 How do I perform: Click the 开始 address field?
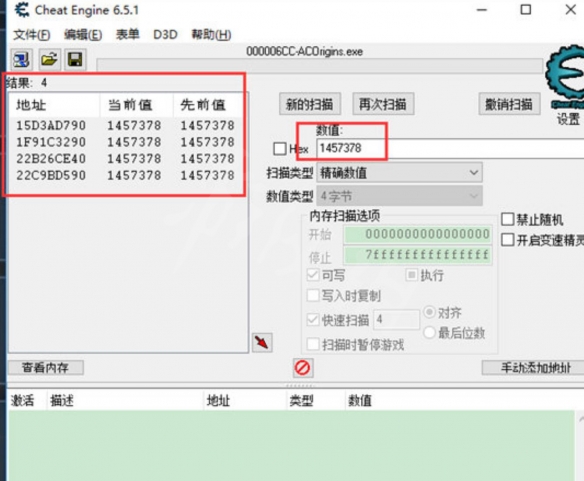click(x=418, y=234)
